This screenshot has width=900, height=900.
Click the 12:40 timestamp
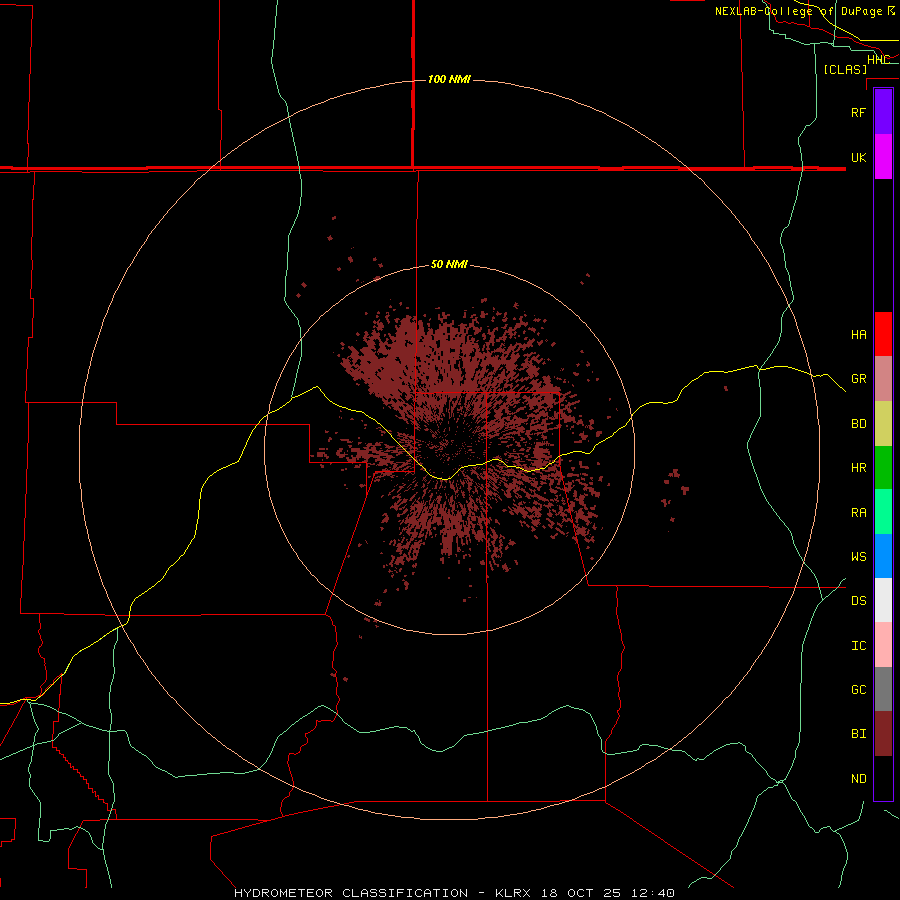point(655,893)
